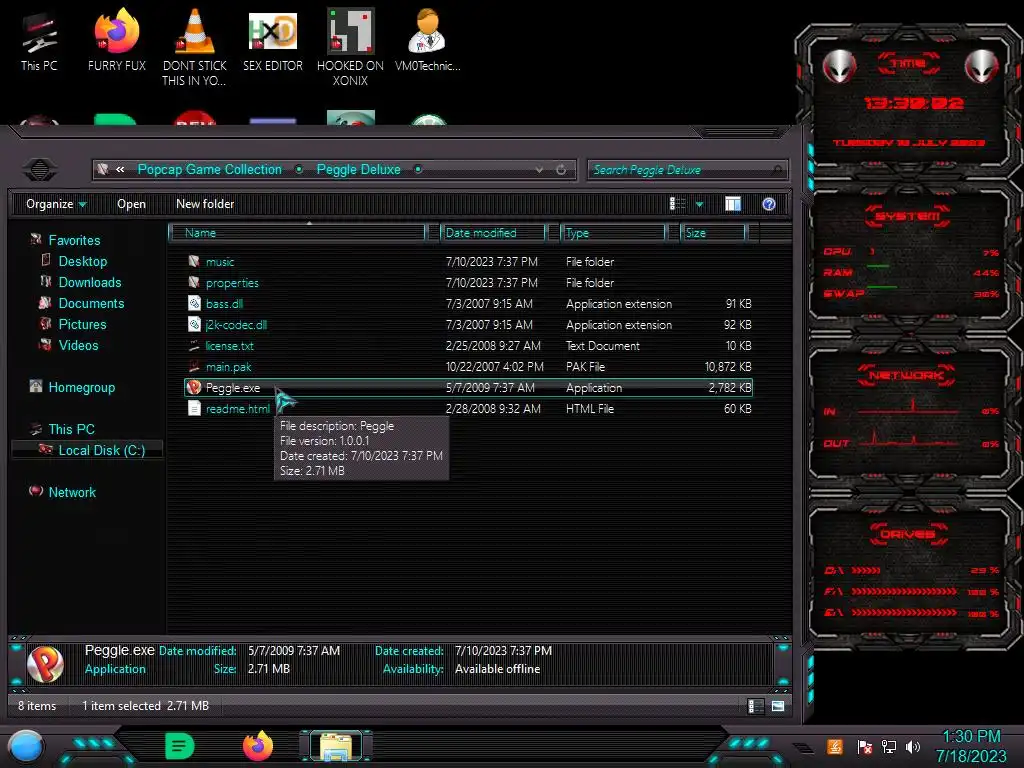Click the orange tray application icon
Screen dimensions: 1024x768
pyautogui.click(x=835, y=746)
